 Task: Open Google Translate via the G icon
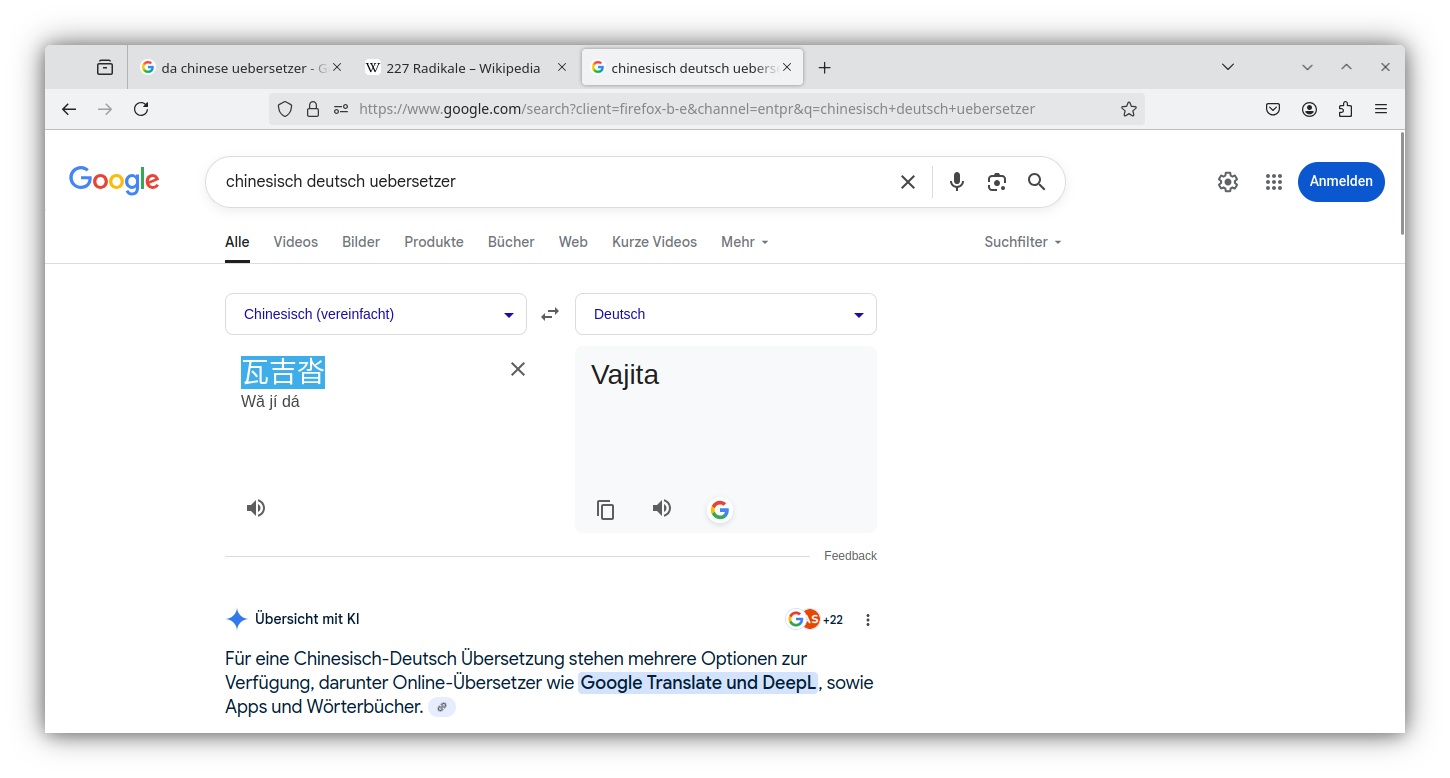click(x=719, y=509)
